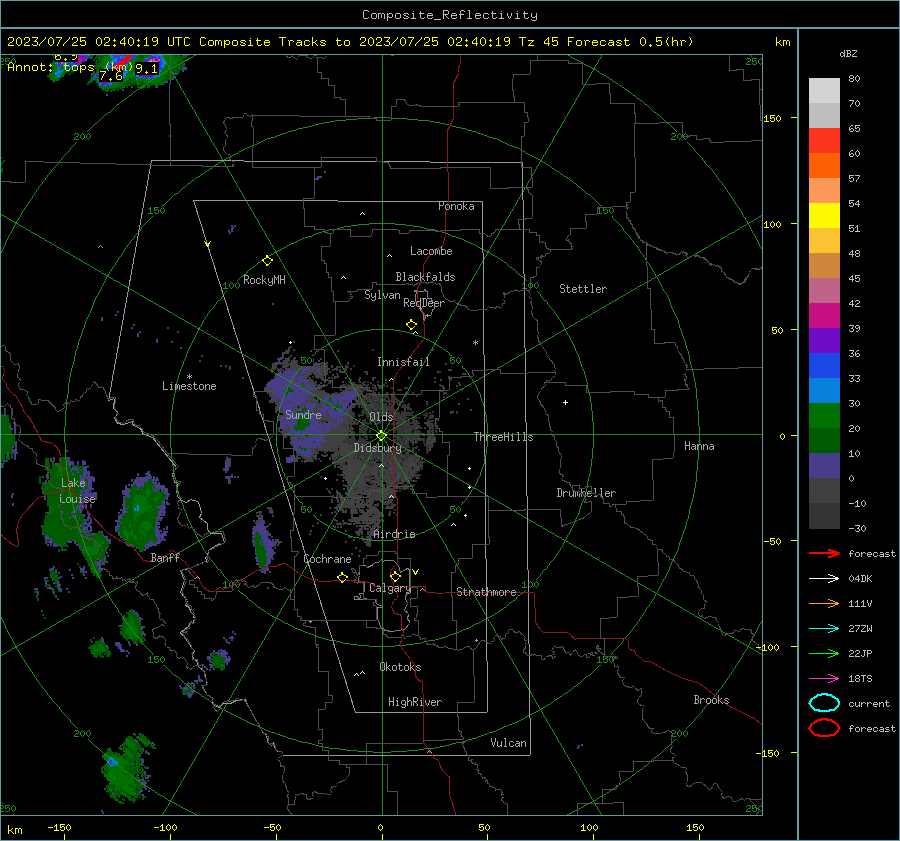Click the red forecast arrow in the legend
This screenshot has height=841, width=900.
(x=824, y=553)
